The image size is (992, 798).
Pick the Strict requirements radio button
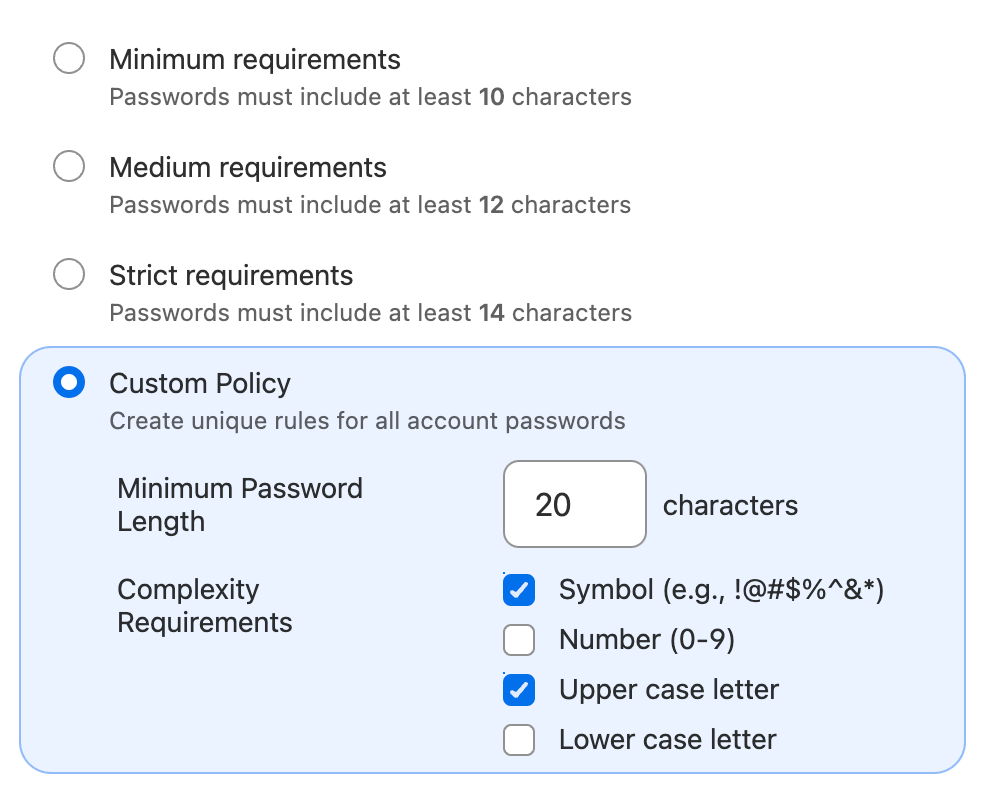(x=69, y=274)
